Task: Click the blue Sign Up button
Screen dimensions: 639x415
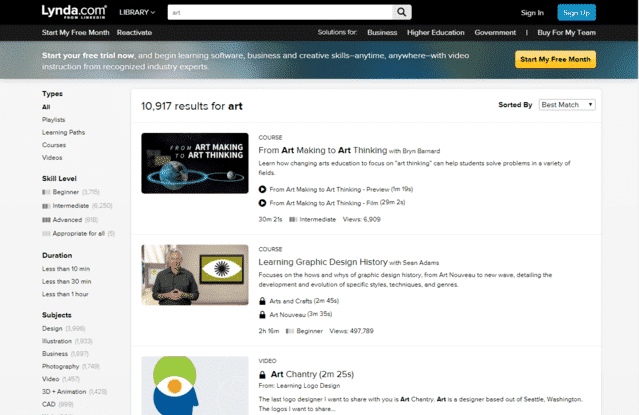Action: pos(576,13)
